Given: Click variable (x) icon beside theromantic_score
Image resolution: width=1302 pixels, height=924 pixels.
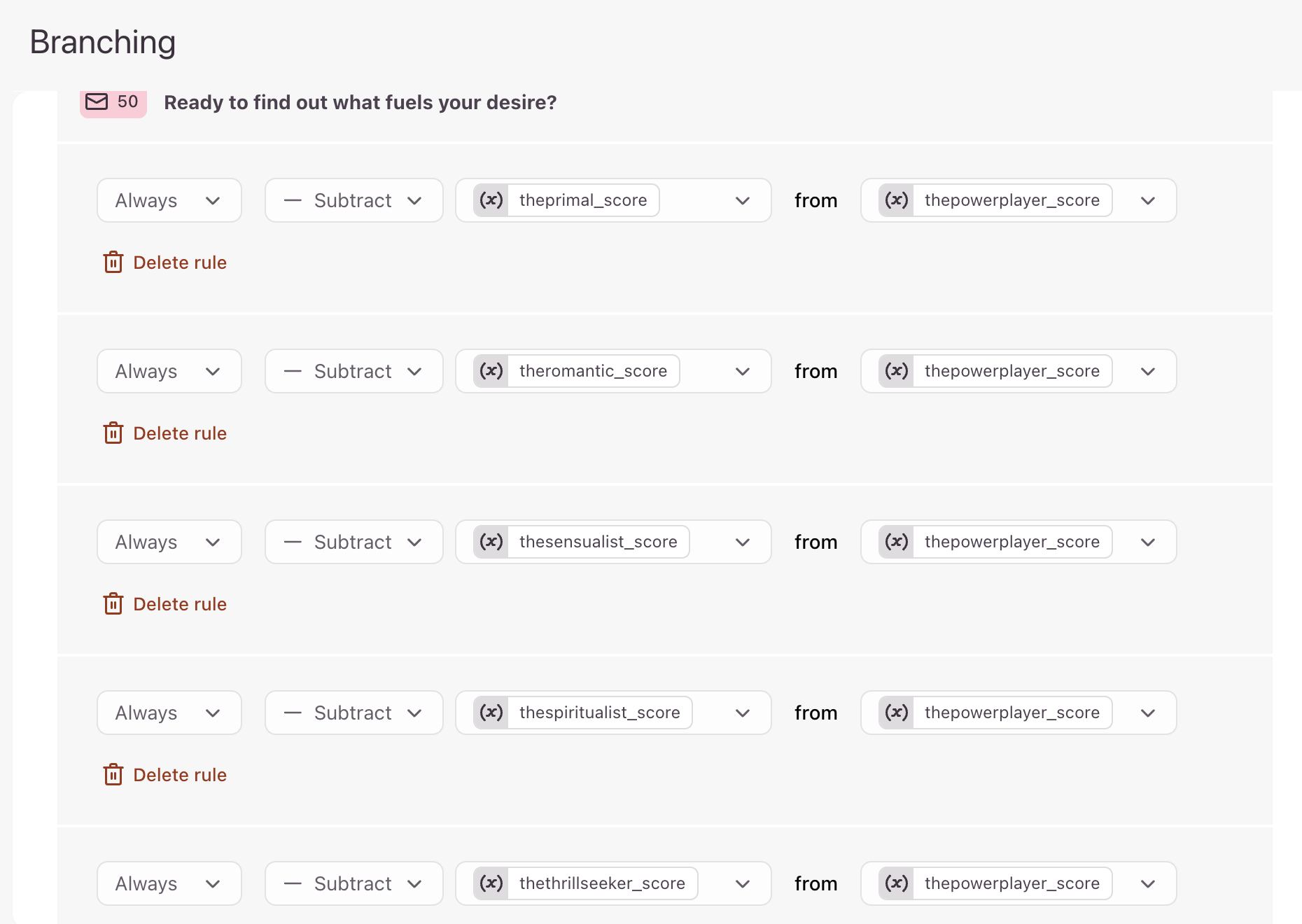Looking at the screenshot, I should (491, 371).
